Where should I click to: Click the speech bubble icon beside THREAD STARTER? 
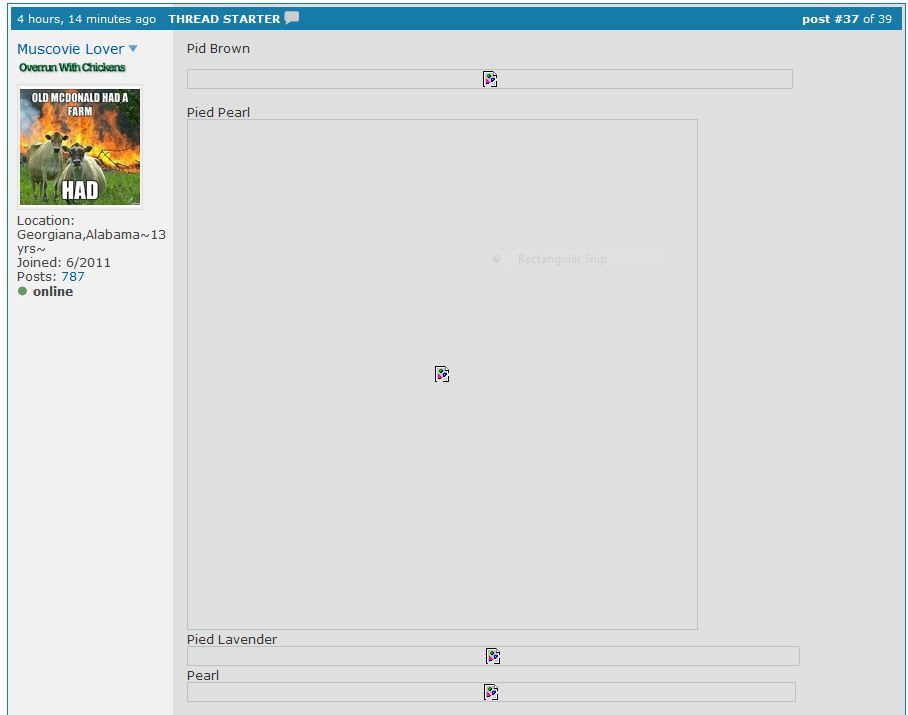[291, 18]
